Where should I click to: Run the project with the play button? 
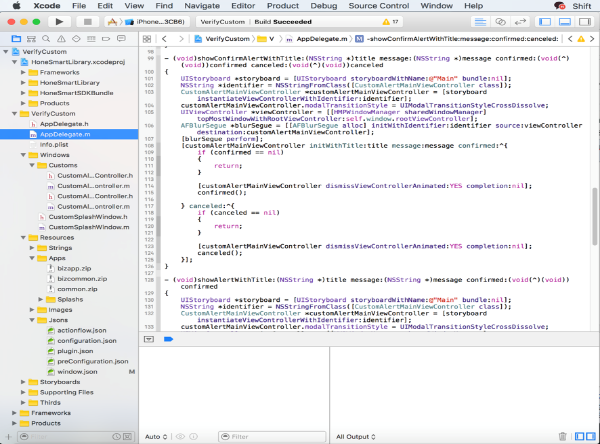click(59, 22)
